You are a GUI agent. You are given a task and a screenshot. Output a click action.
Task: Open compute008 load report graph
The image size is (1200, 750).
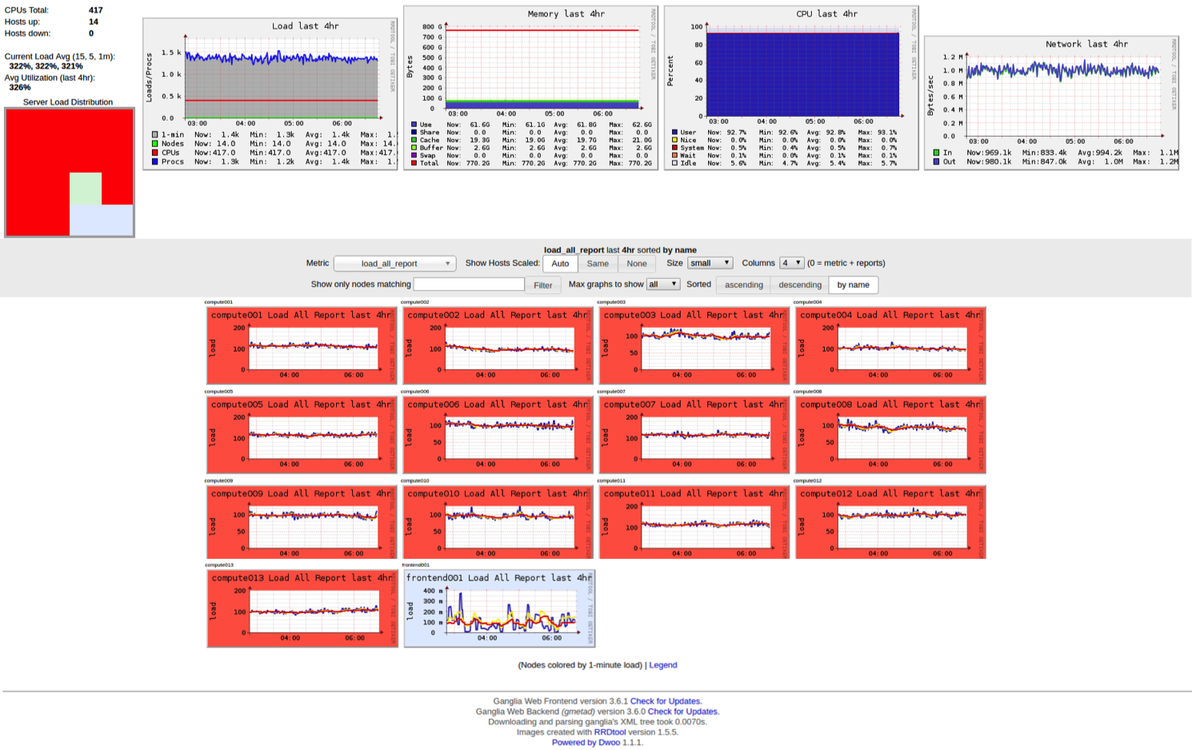tap(889, 435)
